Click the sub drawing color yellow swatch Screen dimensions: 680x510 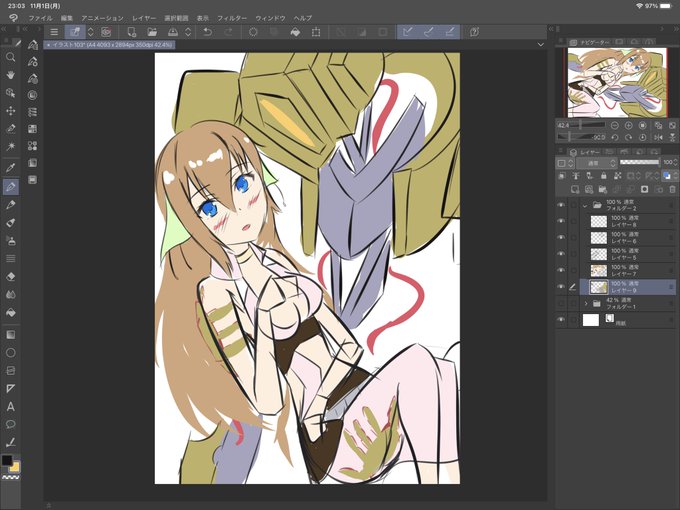[15, 467]
